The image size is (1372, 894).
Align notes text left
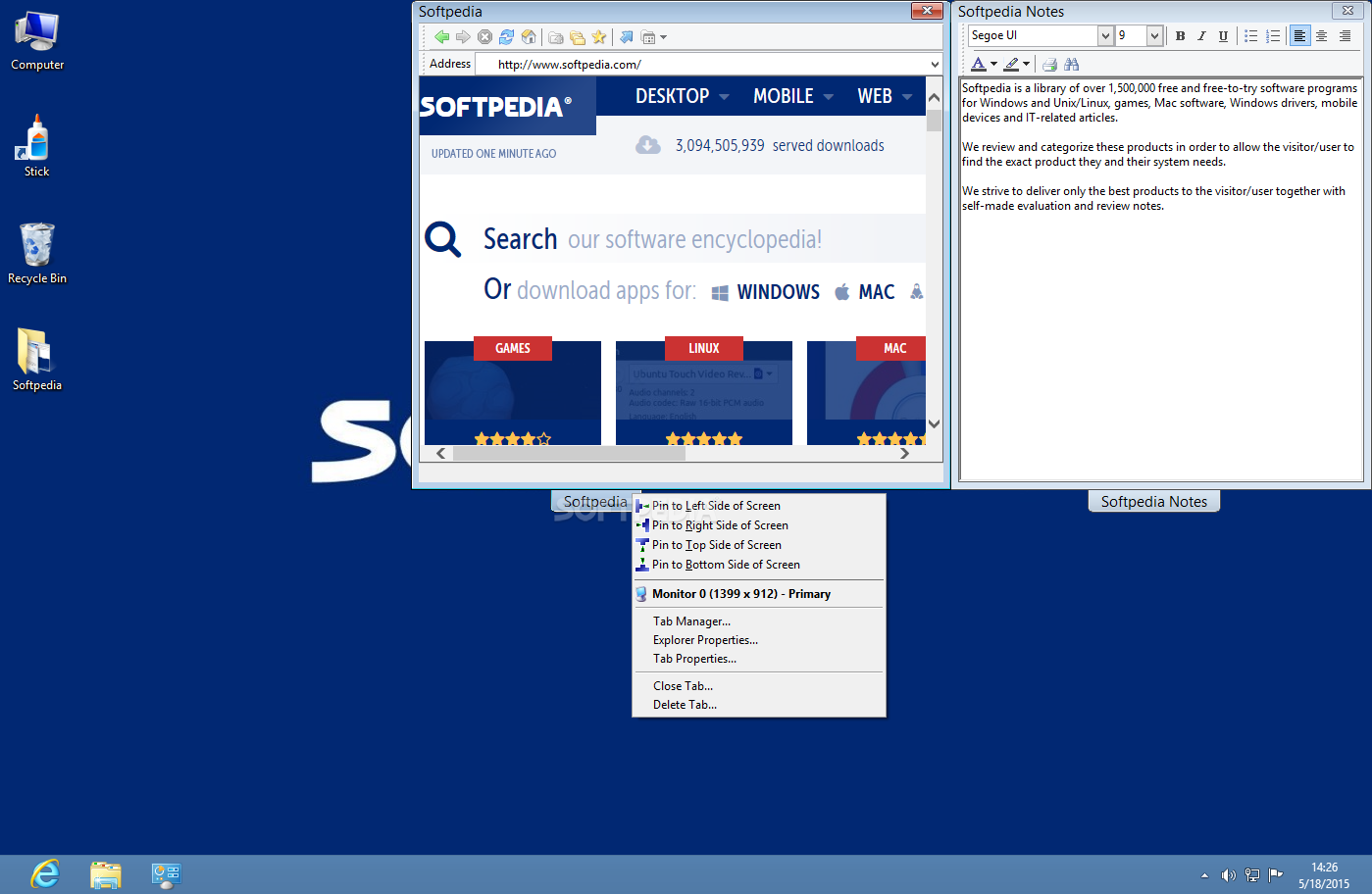point(1299,36)
